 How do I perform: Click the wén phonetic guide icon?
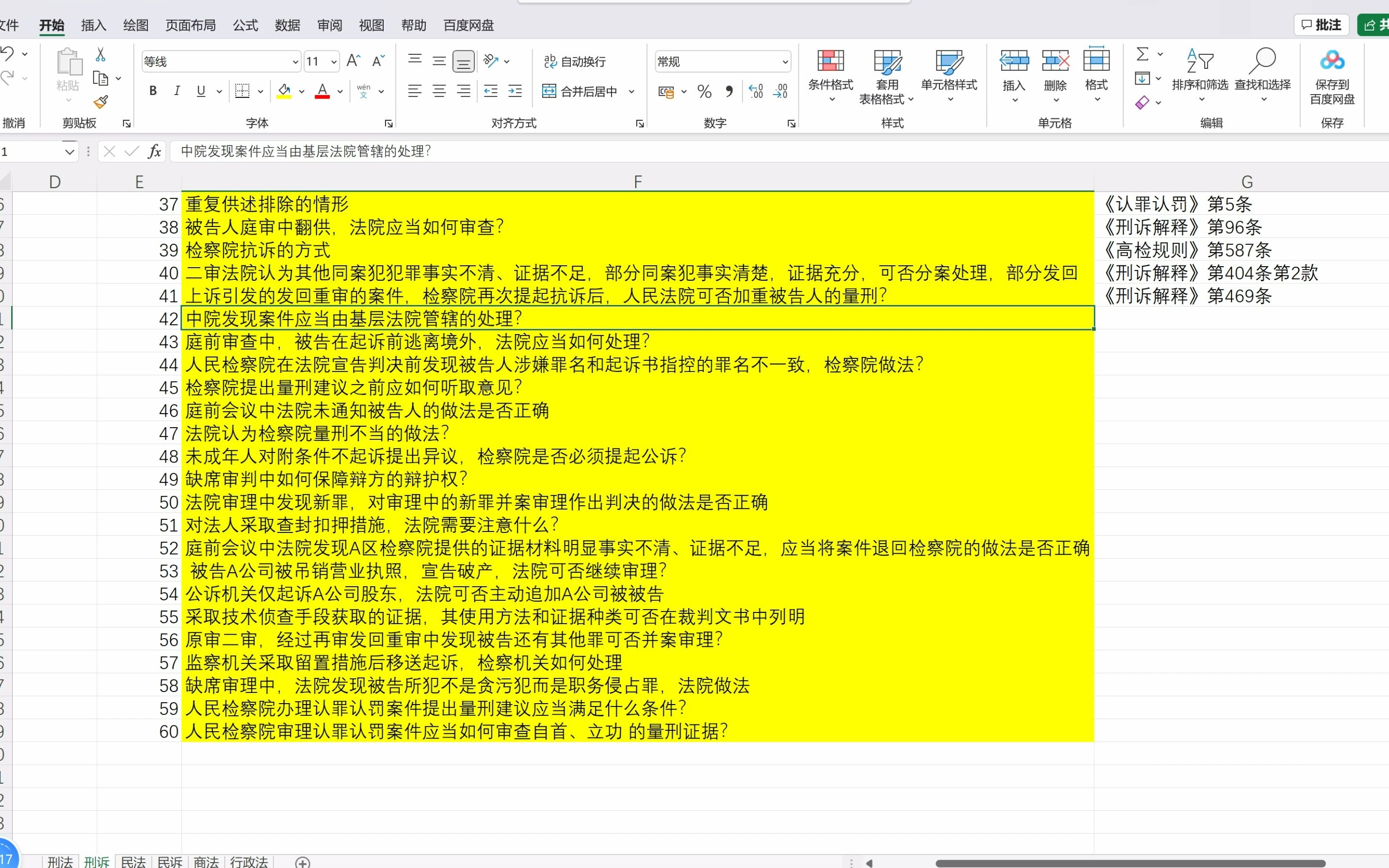(x=363, y=91)
